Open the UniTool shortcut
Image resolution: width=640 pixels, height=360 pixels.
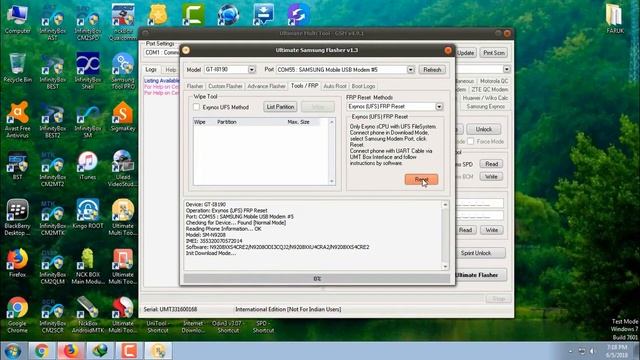coord(158,327)
